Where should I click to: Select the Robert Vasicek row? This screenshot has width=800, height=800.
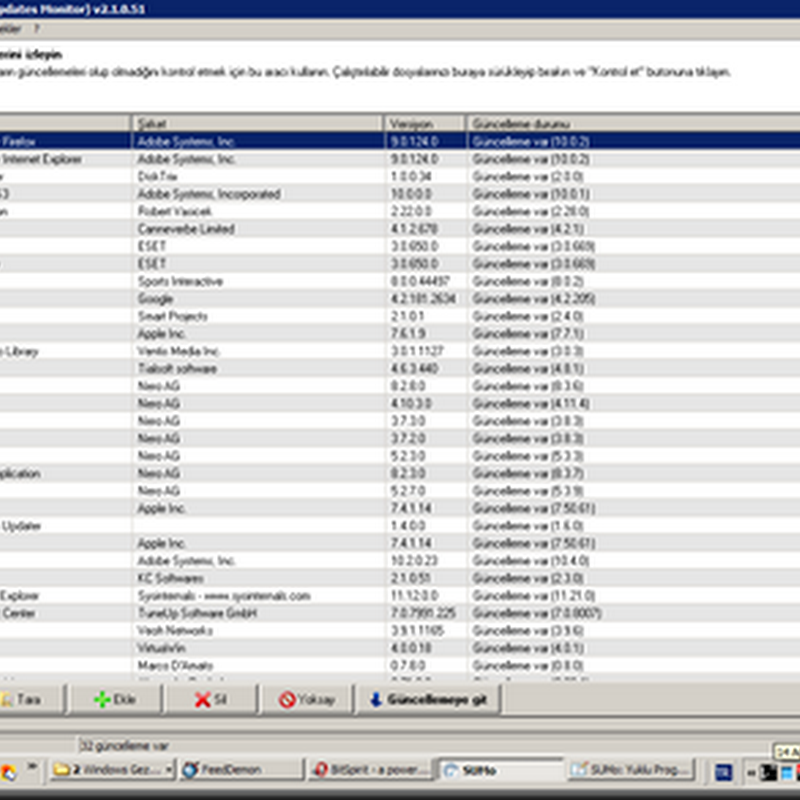pos(400,211)
